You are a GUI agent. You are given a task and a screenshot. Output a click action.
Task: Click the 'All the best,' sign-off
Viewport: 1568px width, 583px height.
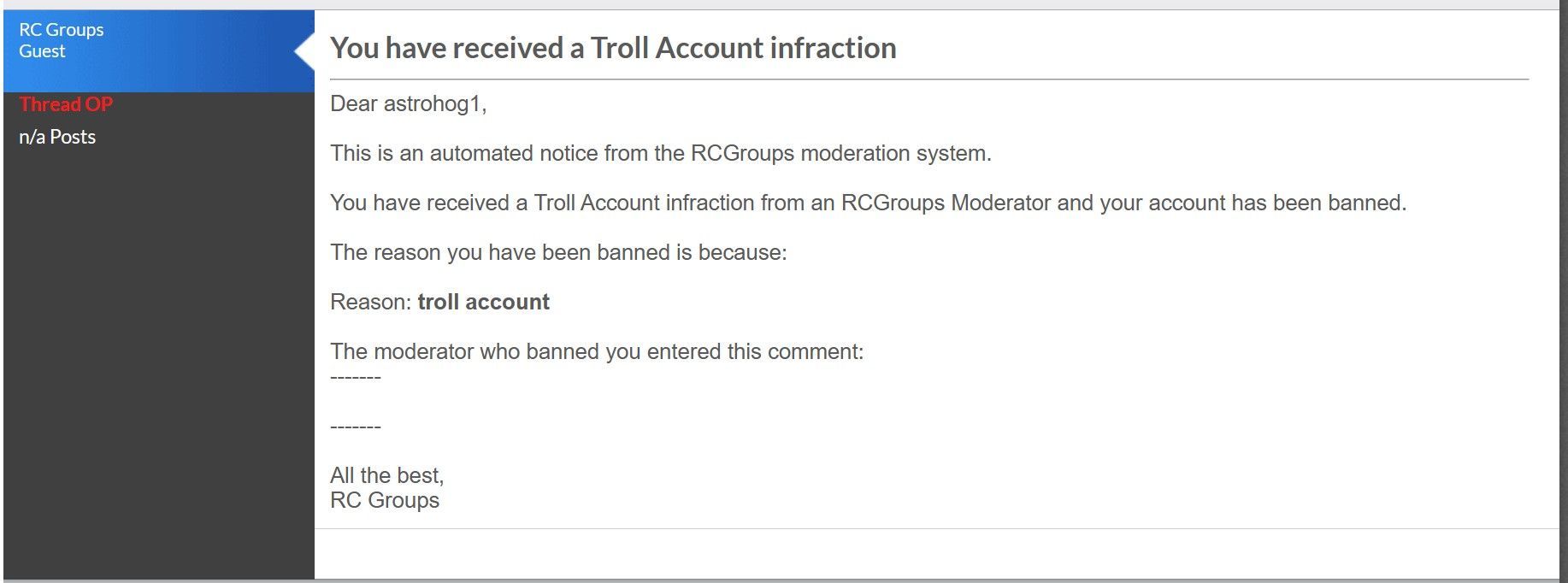point(386,475)
